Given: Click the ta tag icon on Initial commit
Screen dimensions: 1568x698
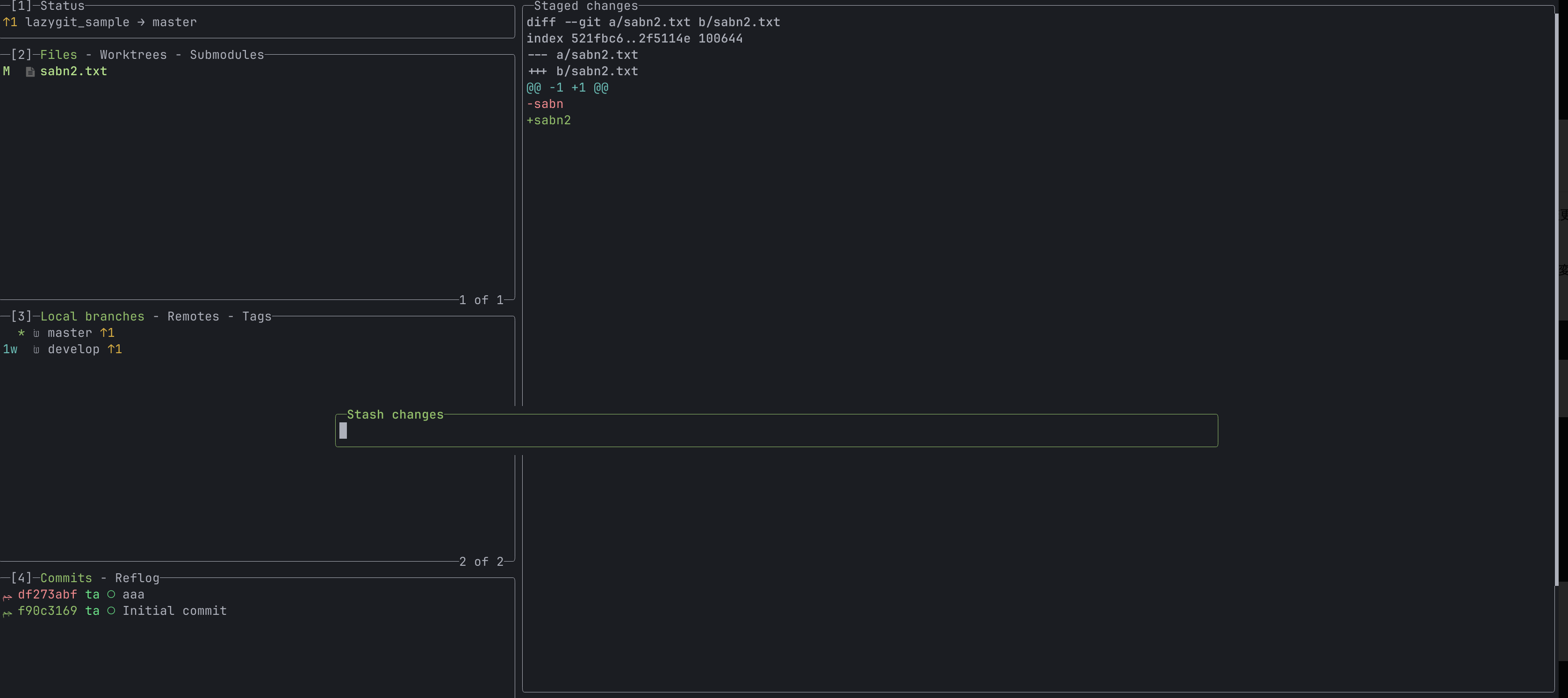Looking at the screenshot, I should [92, 611].
